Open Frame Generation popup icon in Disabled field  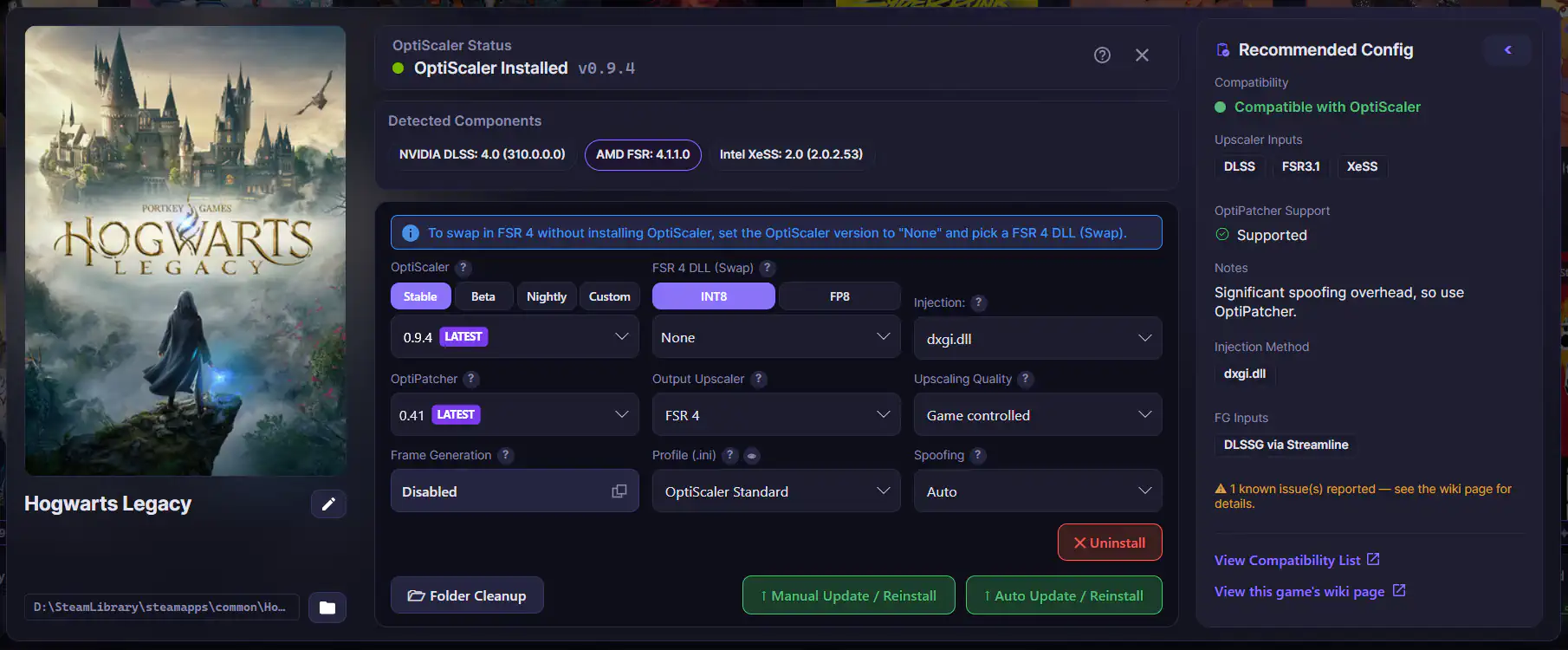[619, 491]
